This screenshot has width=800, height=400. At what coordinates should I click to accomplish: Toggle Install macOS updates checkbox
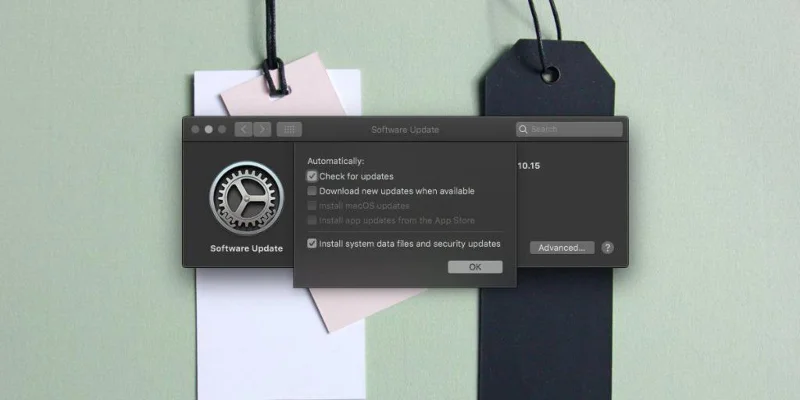click(x=312, y=206)
